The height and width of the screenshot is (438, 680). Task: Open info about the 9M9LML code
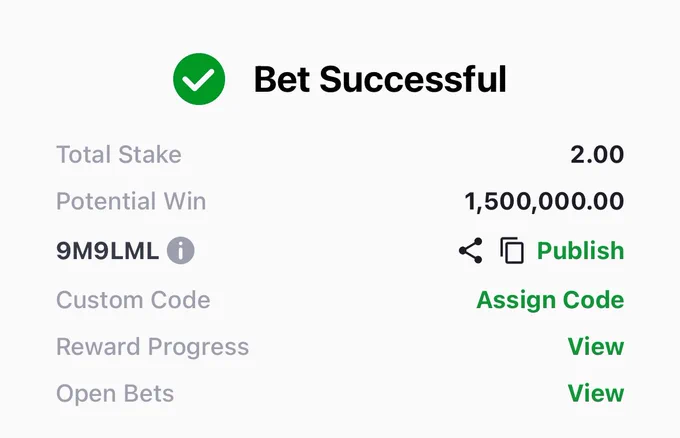click(181, 251)
